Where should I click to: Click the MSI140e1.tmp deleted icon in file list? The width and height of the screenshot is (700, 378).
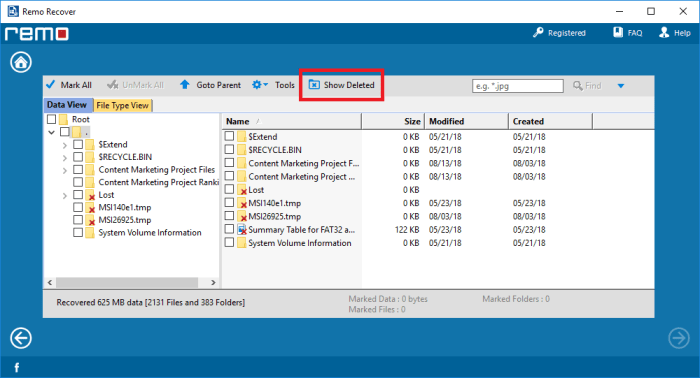tap(242, 203)
